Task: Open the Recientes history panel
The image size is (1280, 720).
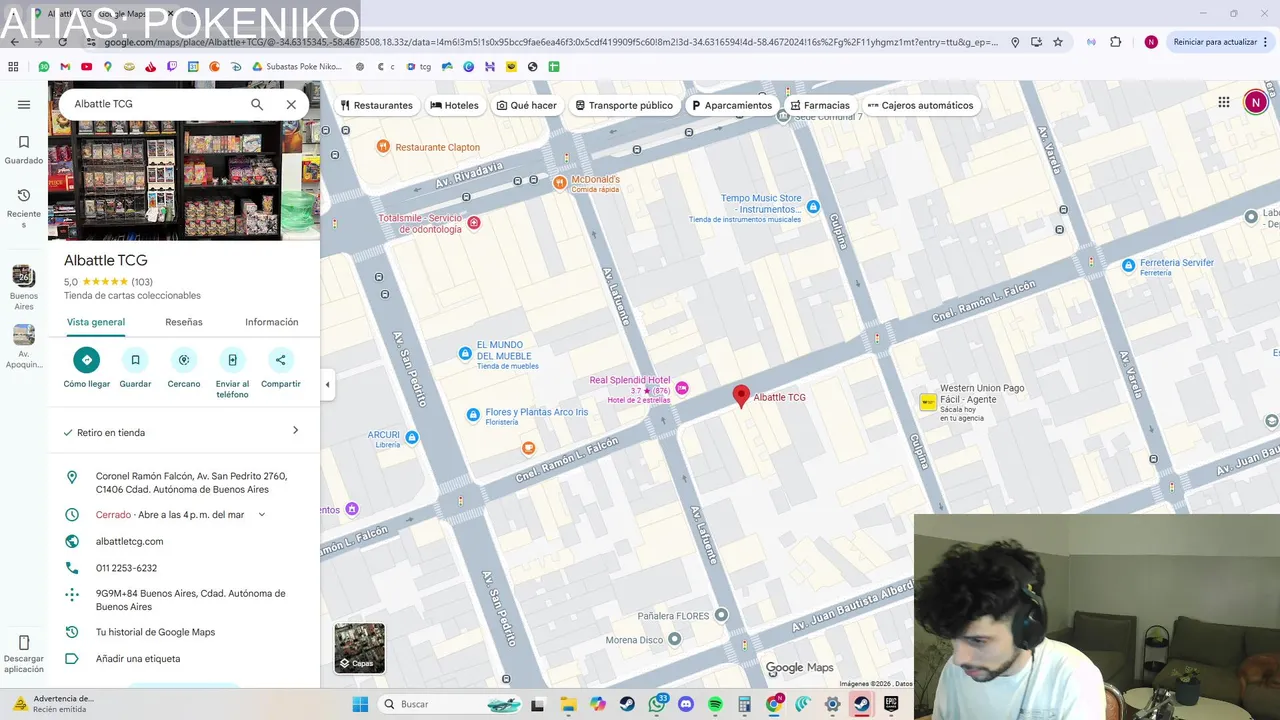Action: point(24,207)
